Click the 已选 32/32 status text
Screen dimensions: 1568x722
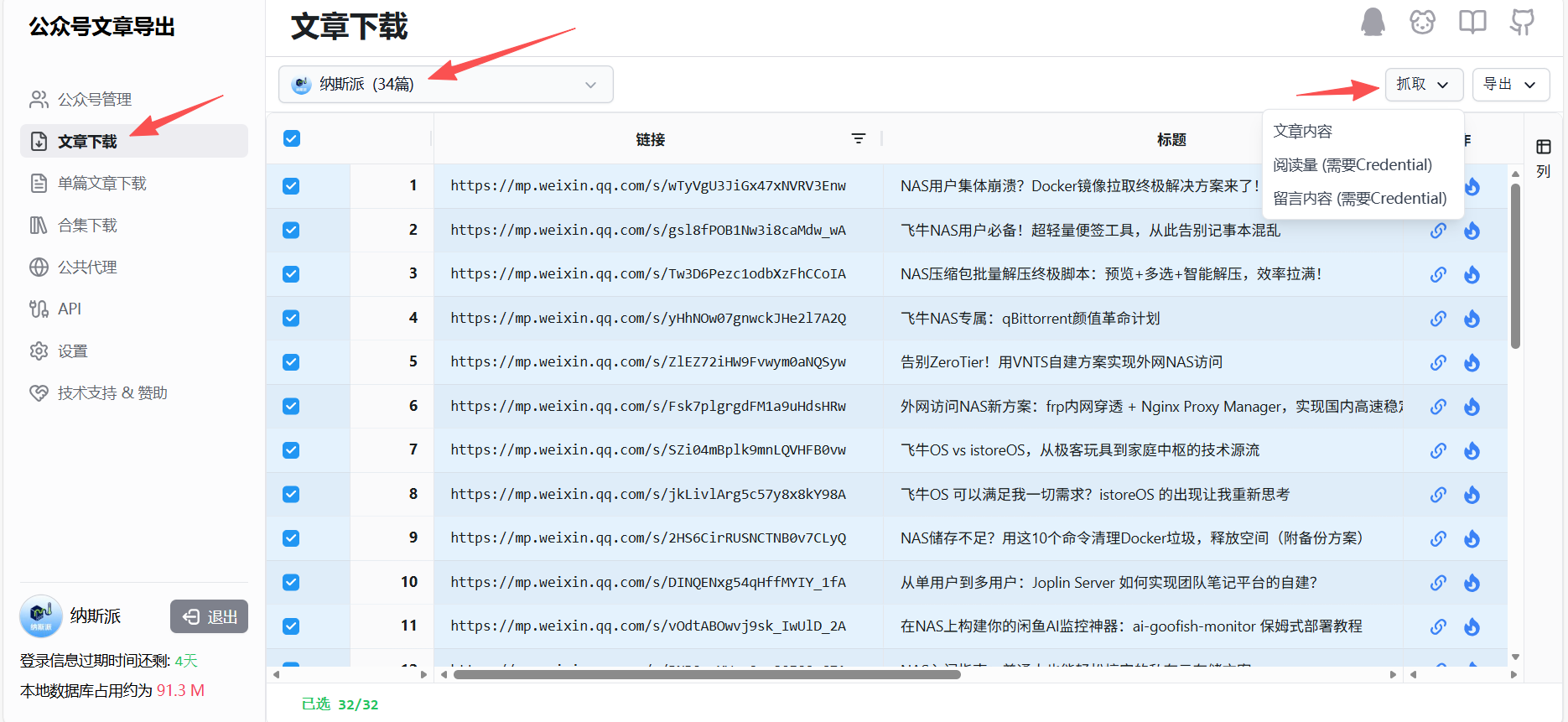coord(340,704)
